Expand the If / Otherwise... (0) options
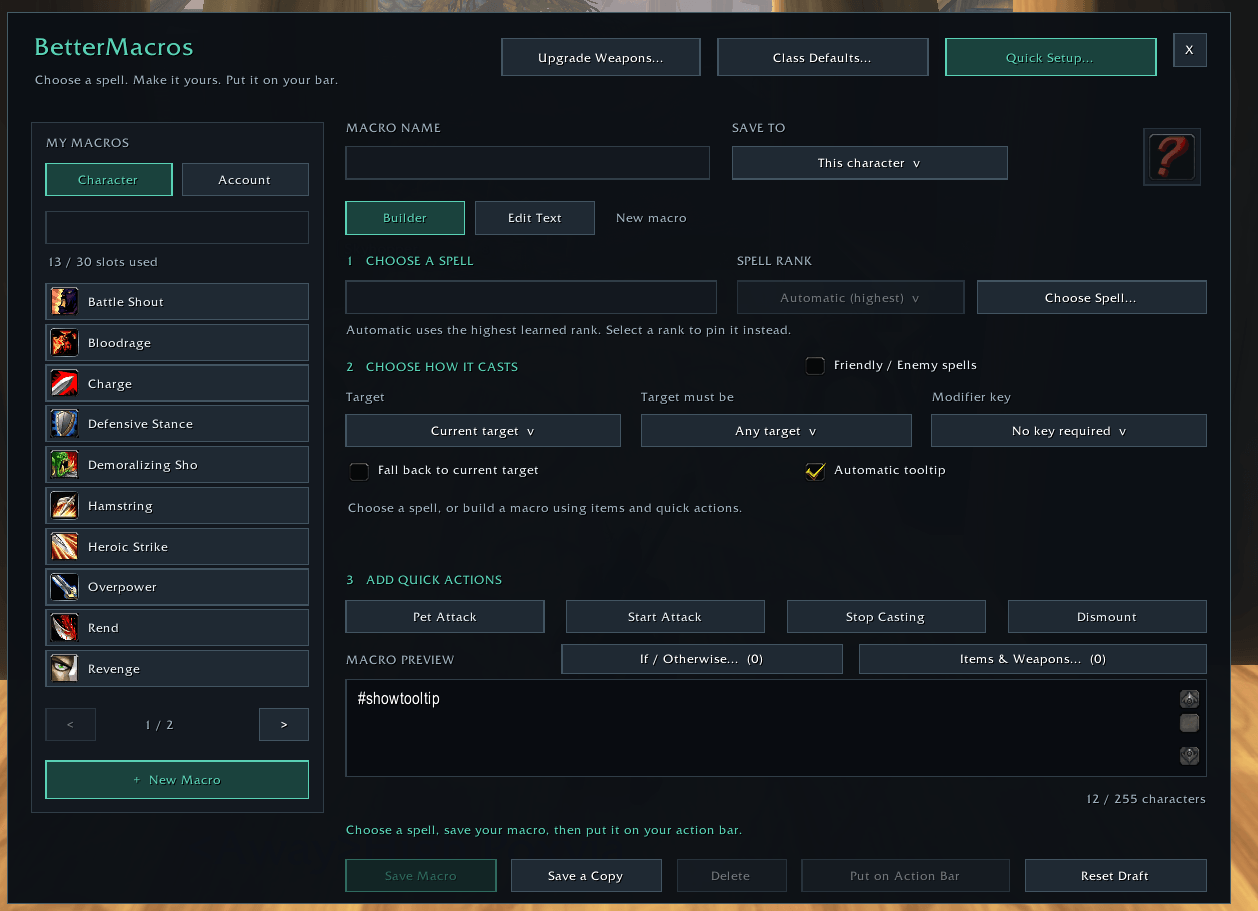This screenshot has height=911, width=1258. pos(702,659)
